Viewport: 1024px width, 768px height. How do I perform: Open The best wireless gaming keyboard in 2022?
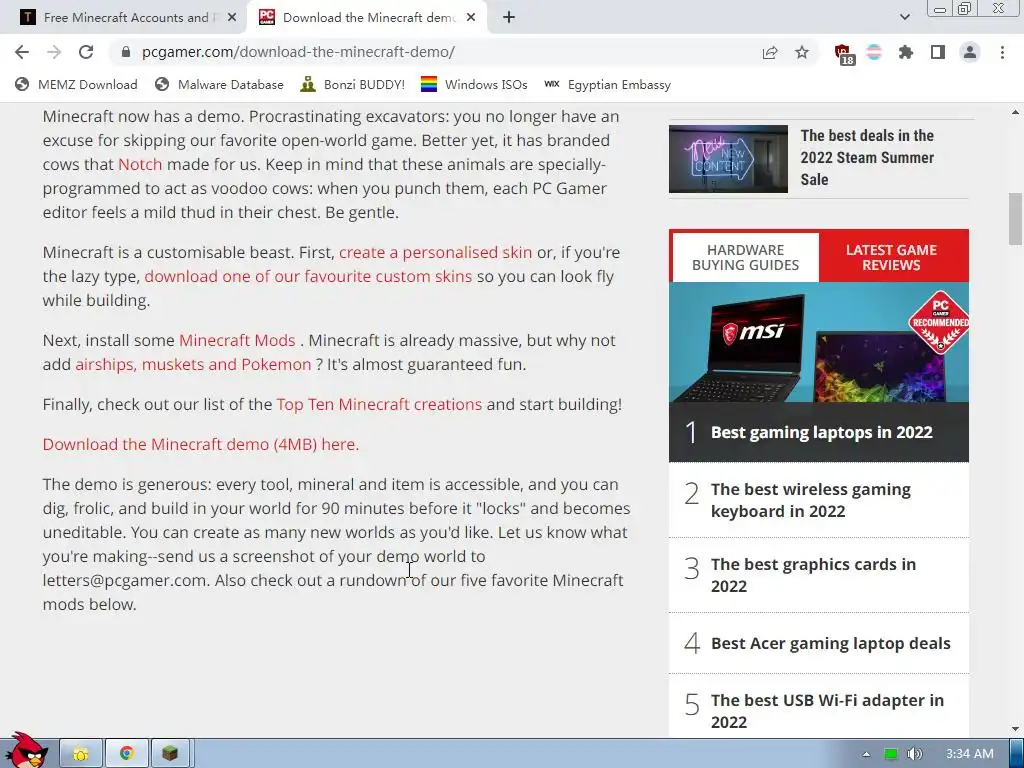coord(810,500)
